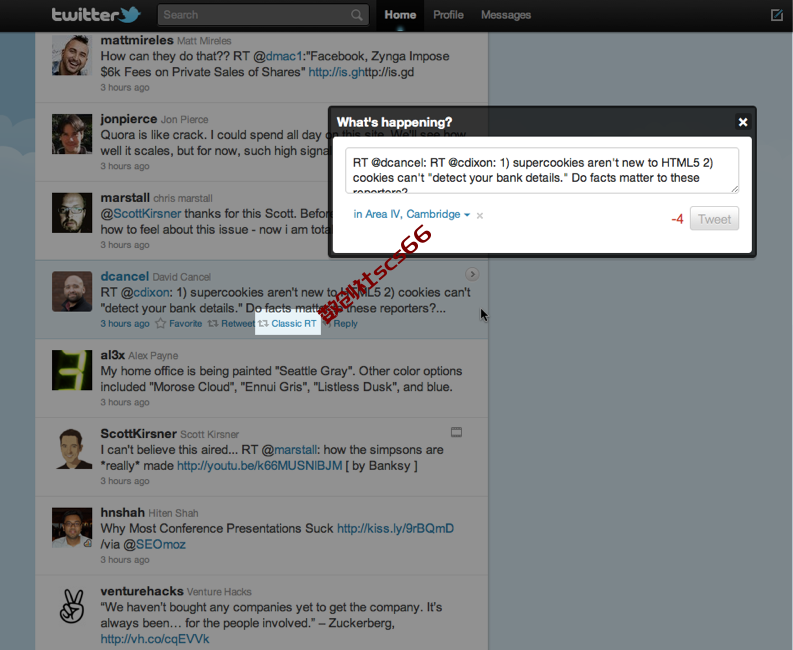Open the ScottKirsner username link
Viewport: 793px width, 650px height.
point(138,434)
